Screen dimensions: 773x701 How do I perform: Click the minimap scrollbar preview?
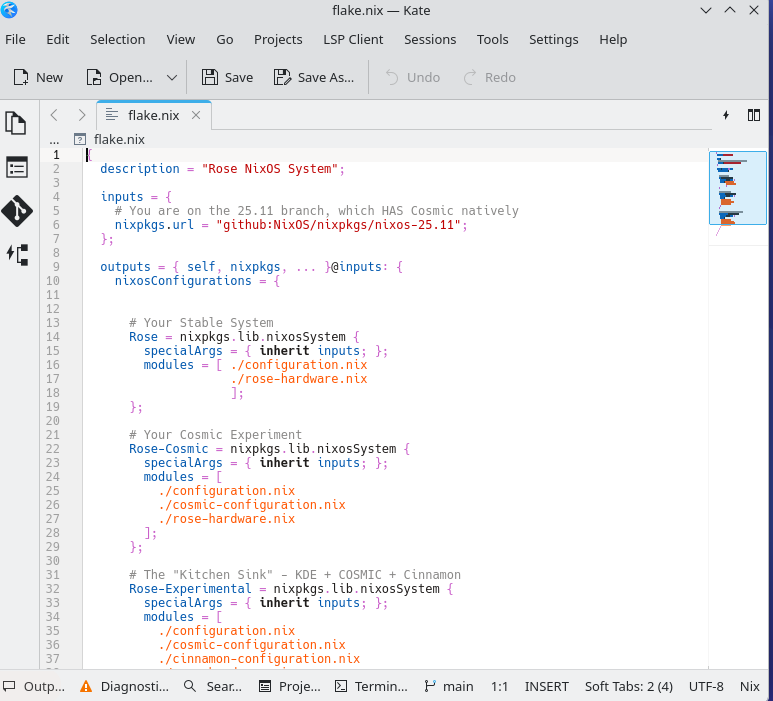[x=737, y=188]
